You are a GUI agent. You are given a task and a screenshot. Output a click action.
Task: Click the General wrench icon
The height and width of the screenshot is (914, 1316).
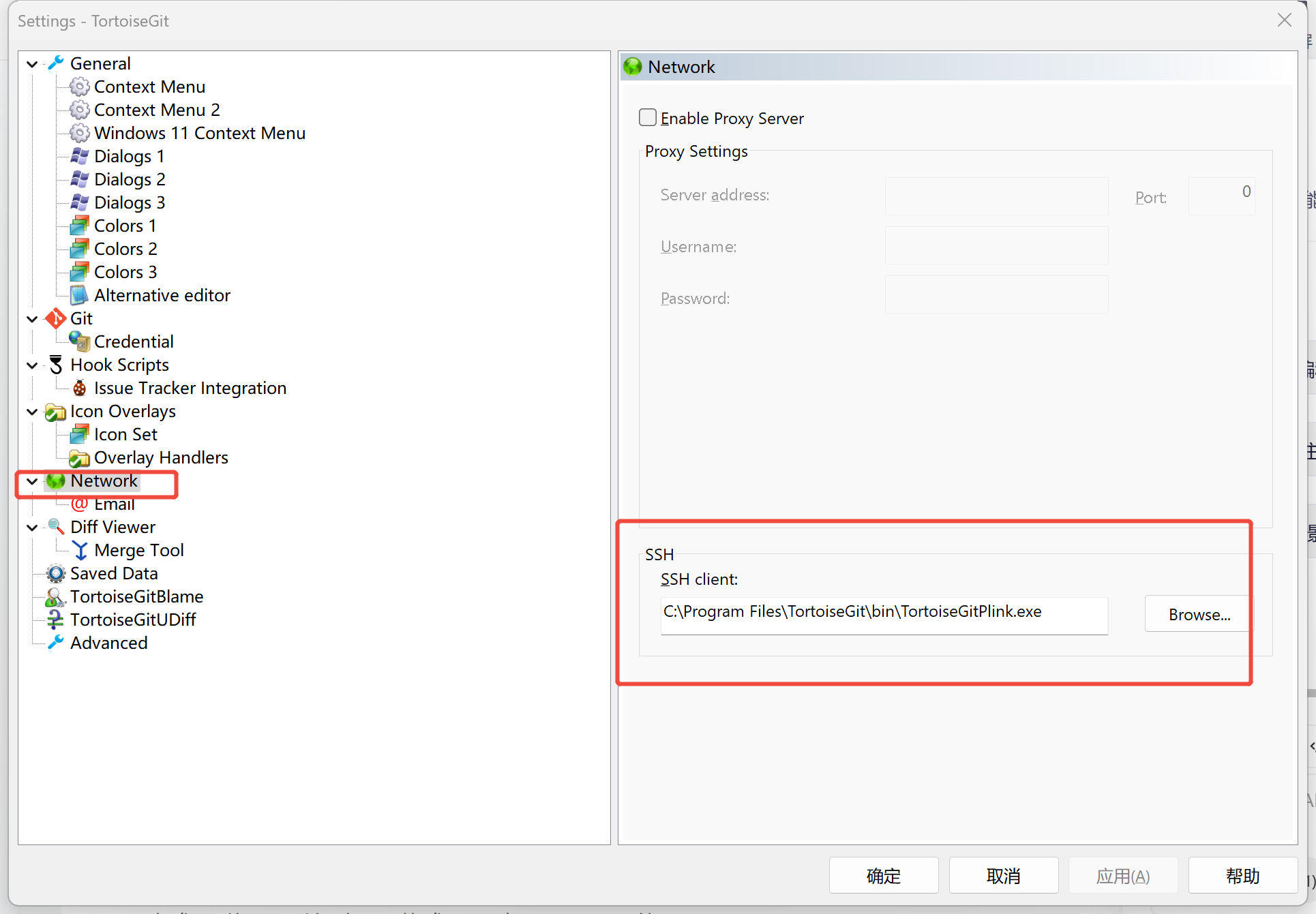56,63
